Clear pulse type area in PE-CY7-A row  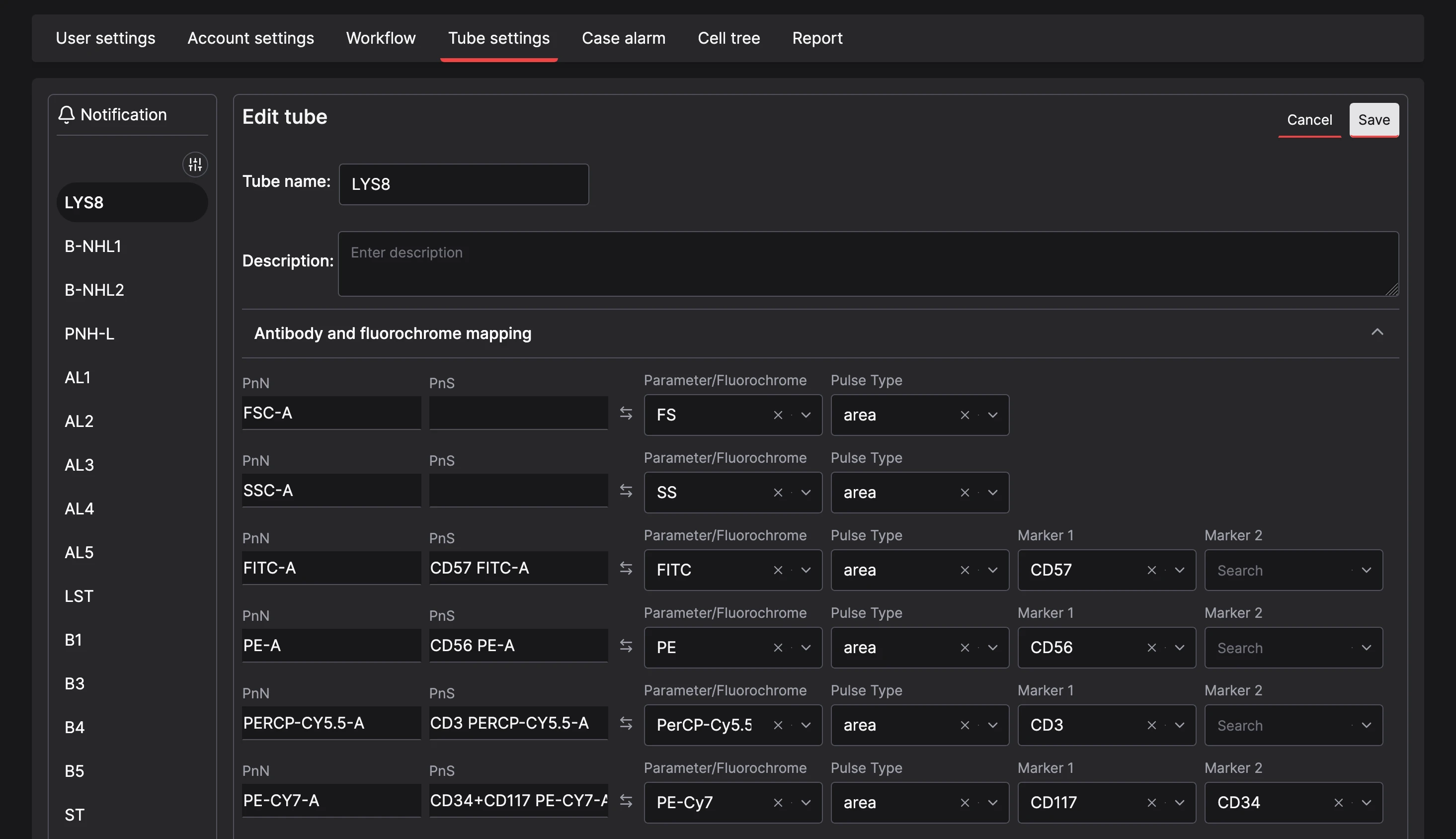pos(965,803)
